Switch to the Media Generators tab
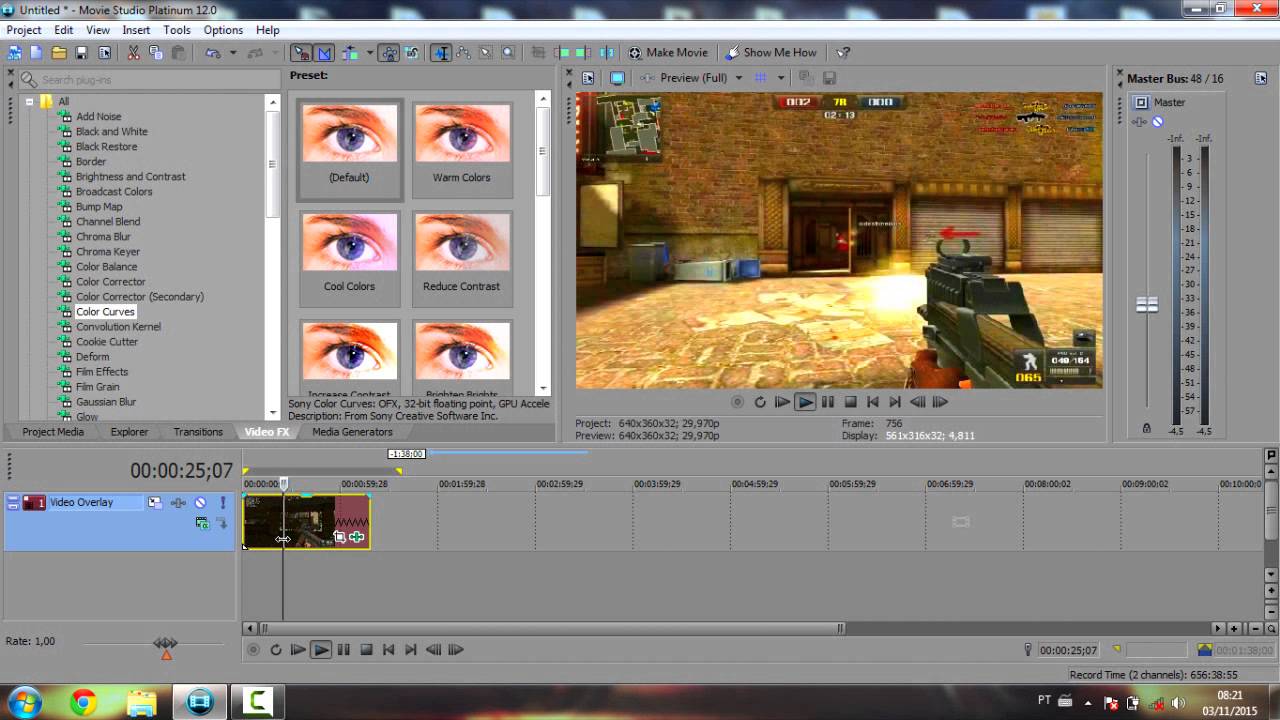1280x720 pixels. pyautogui.click(x=352, y=432)
